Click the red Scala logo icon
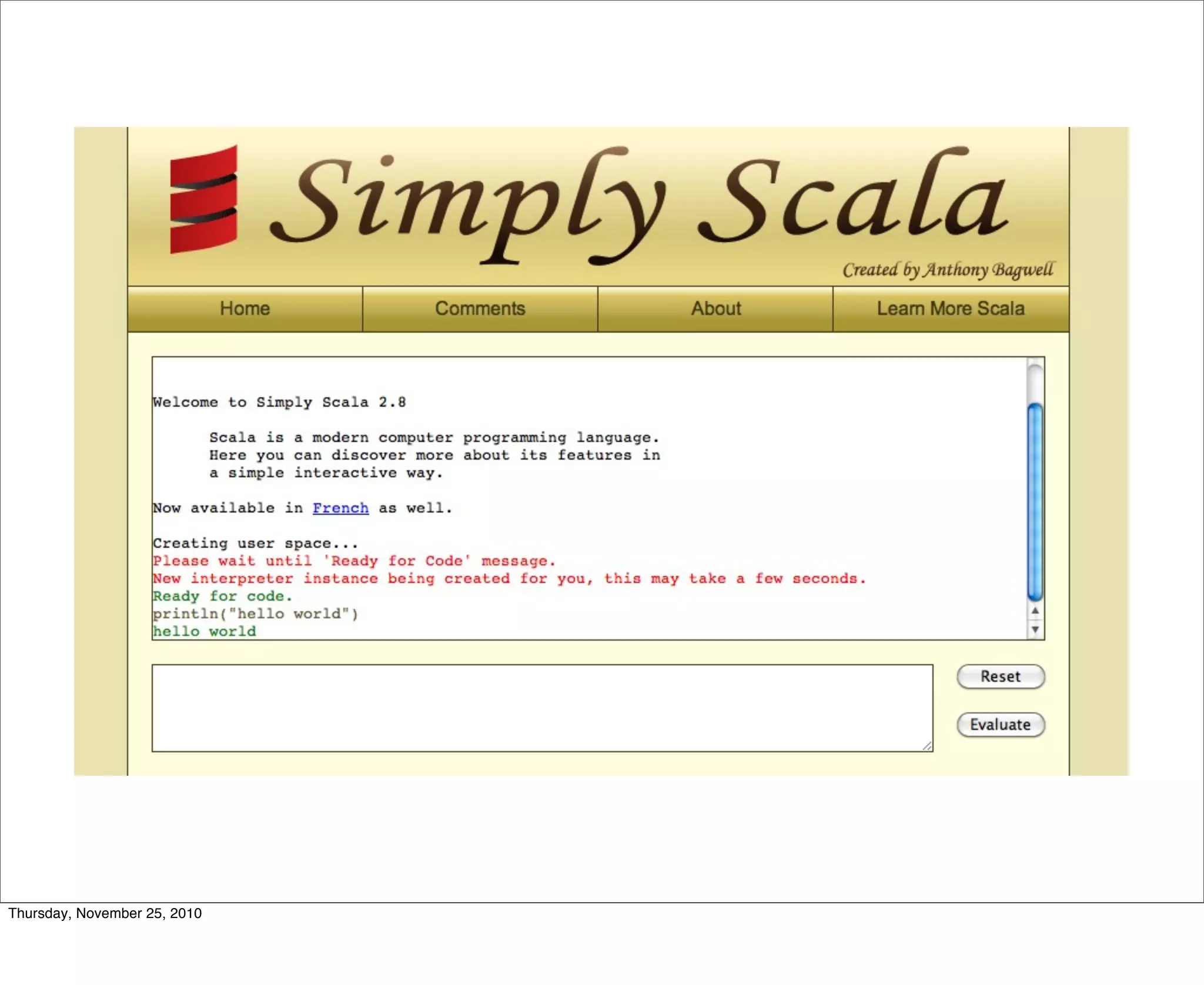 [203, 200]
